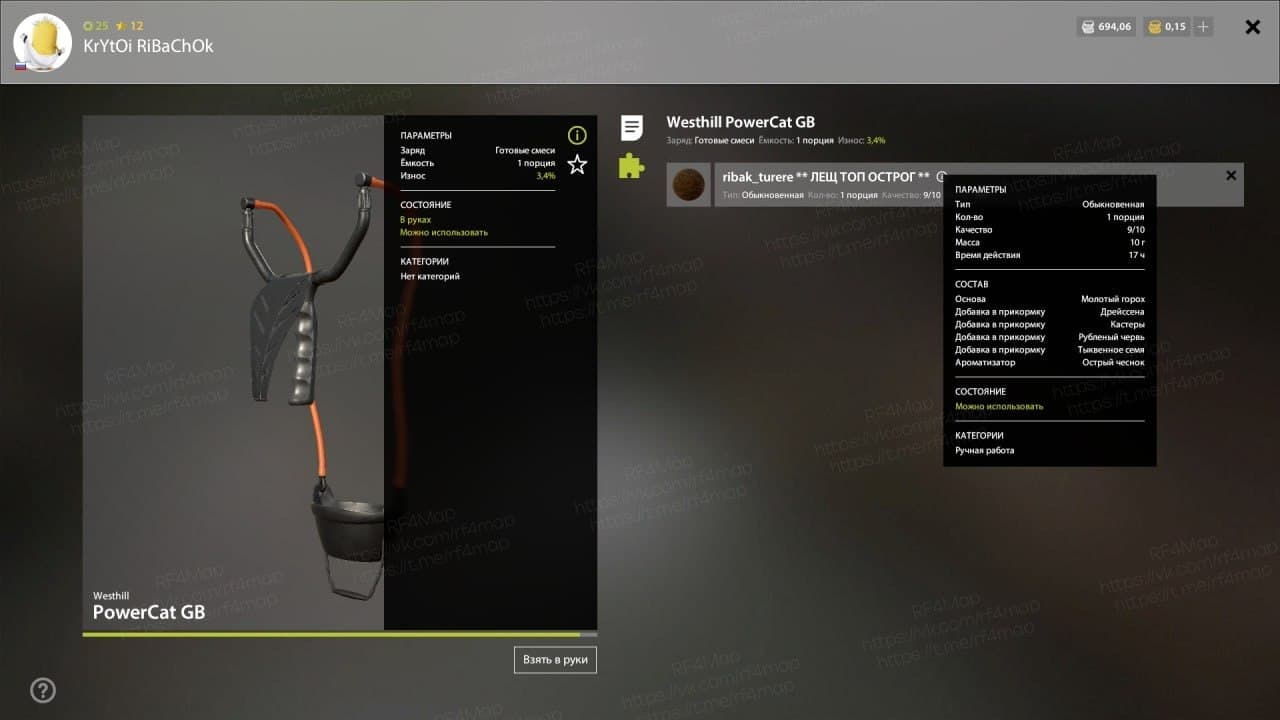Click the "Ручная работа" category
The width and height of the screenshot is (1280, 720).
[985, 450]
